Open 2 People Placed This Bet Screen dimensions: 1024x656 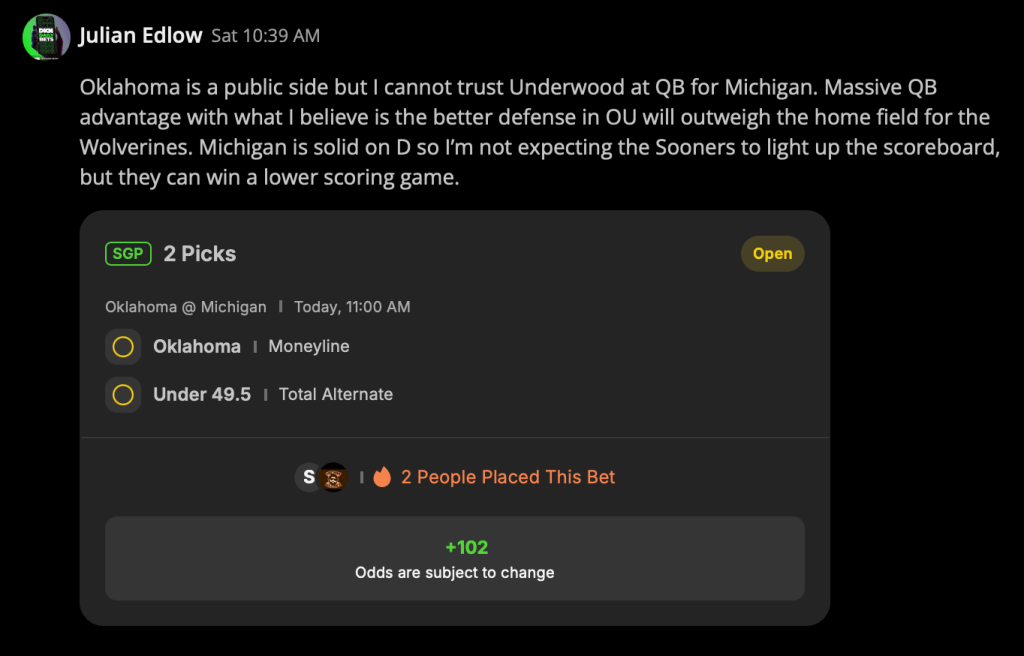[x=508, y=477]
